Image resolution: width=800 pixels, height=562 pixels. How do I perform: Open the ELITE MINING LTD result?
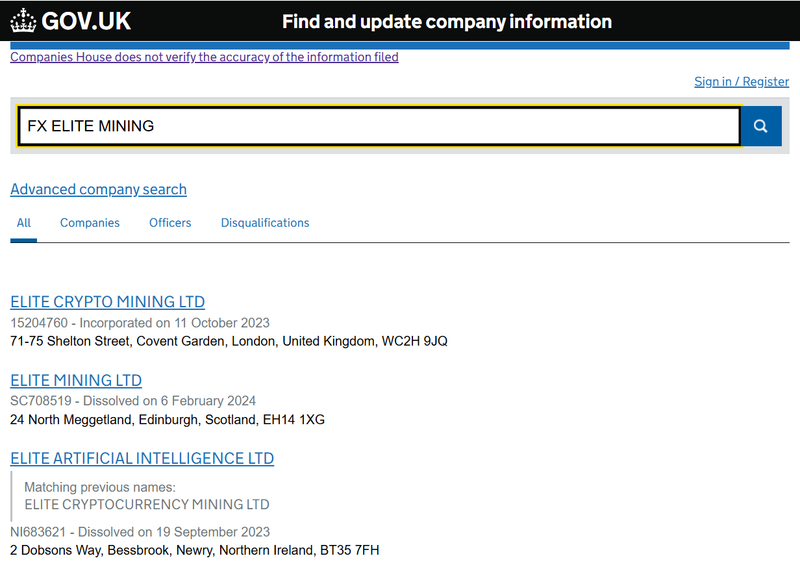point(76,380)
